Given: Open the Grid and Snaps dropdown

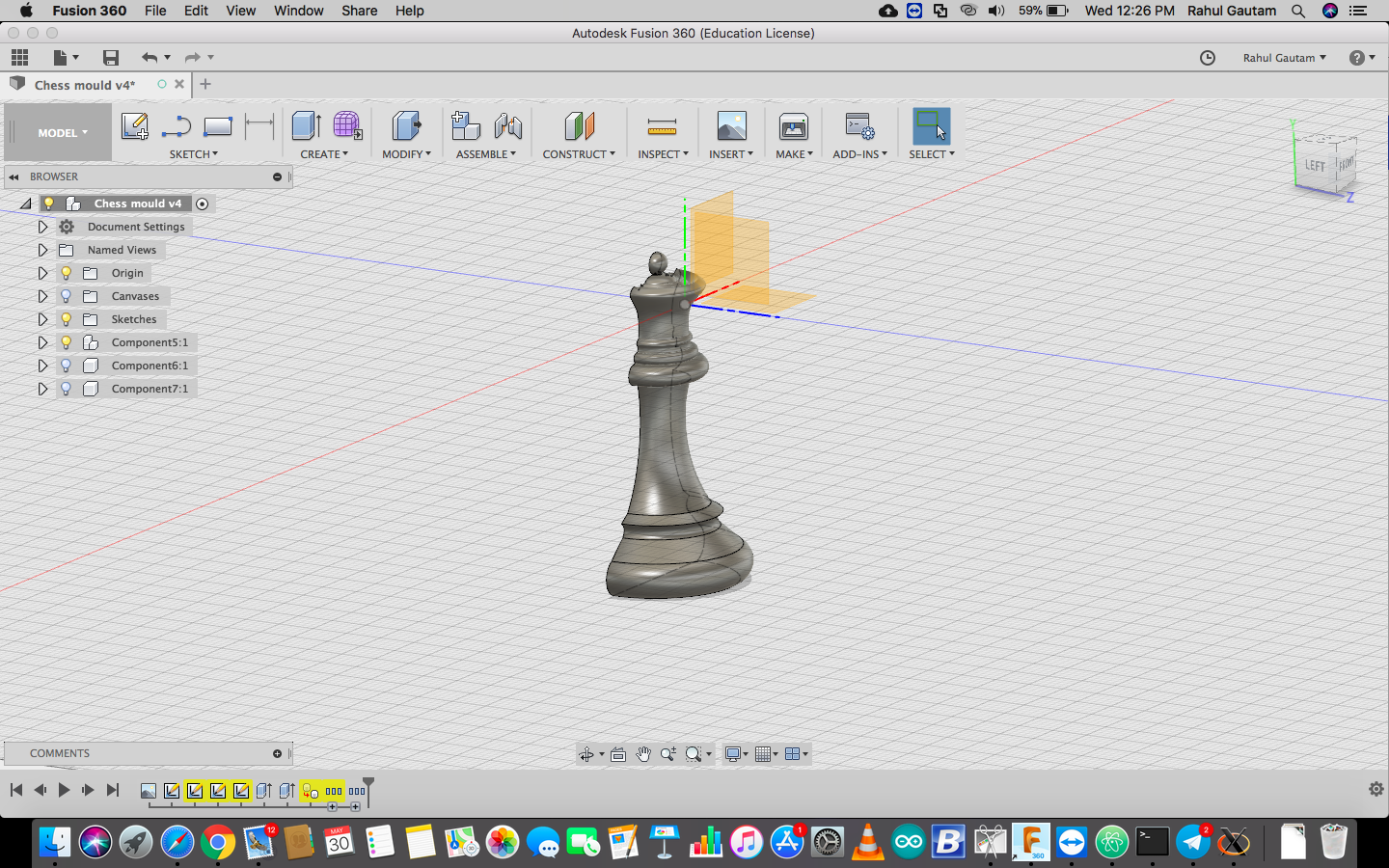Looking at the screenshot, I should [x=767, y=754].
